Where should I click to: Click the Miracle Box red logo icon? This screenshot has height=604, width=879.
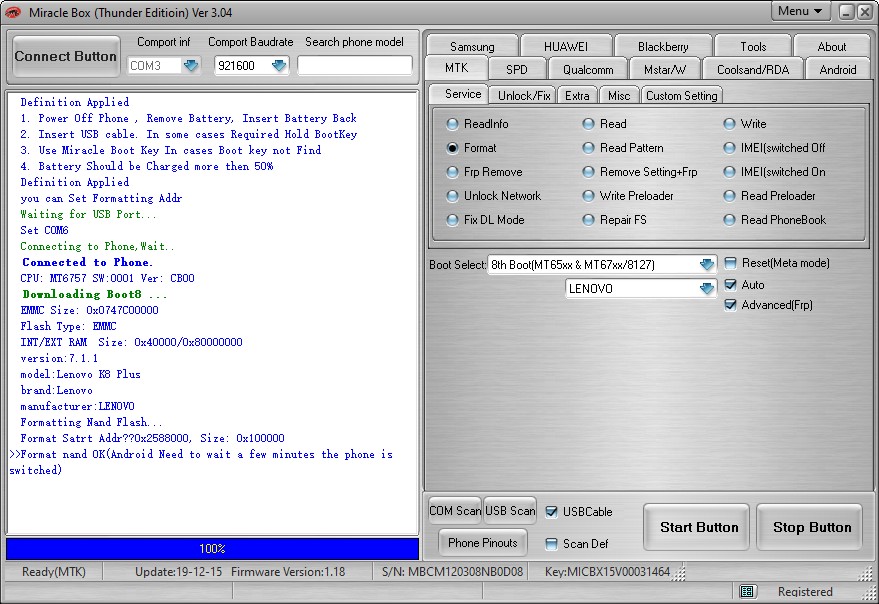(13, 12)
